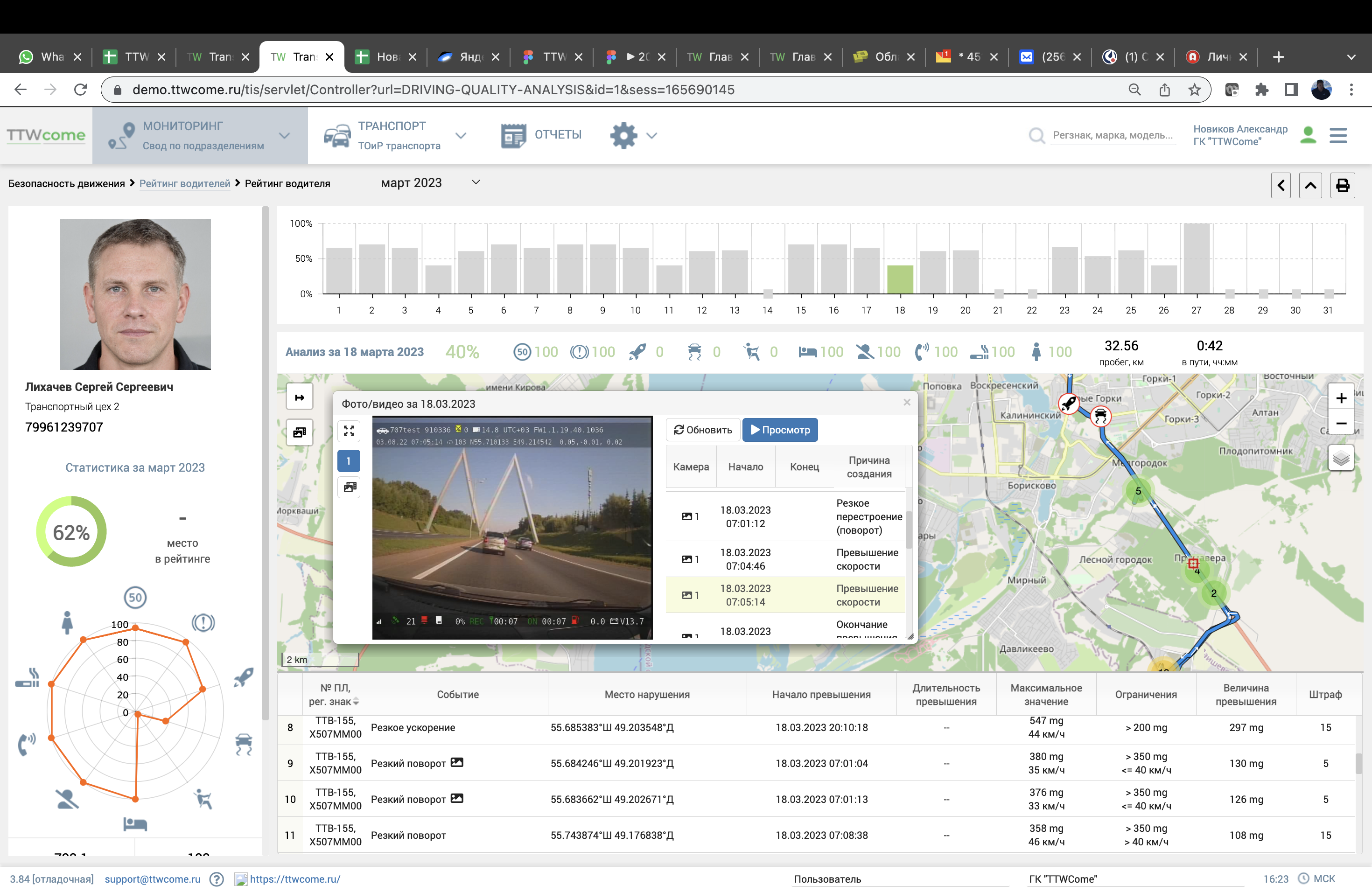Click the map panel collapse arrow icon
Viewport: 1372px width, 892px height.
tap(299, 397)
